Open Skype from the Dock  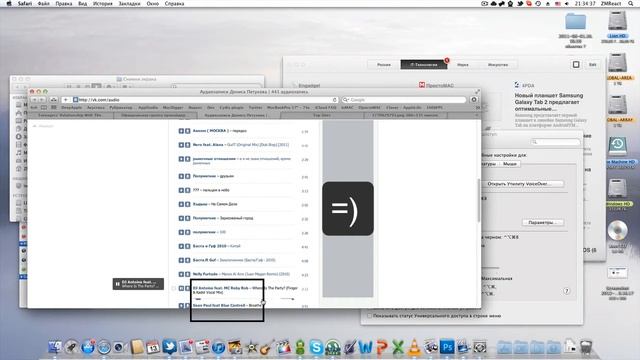pos(316,347)
